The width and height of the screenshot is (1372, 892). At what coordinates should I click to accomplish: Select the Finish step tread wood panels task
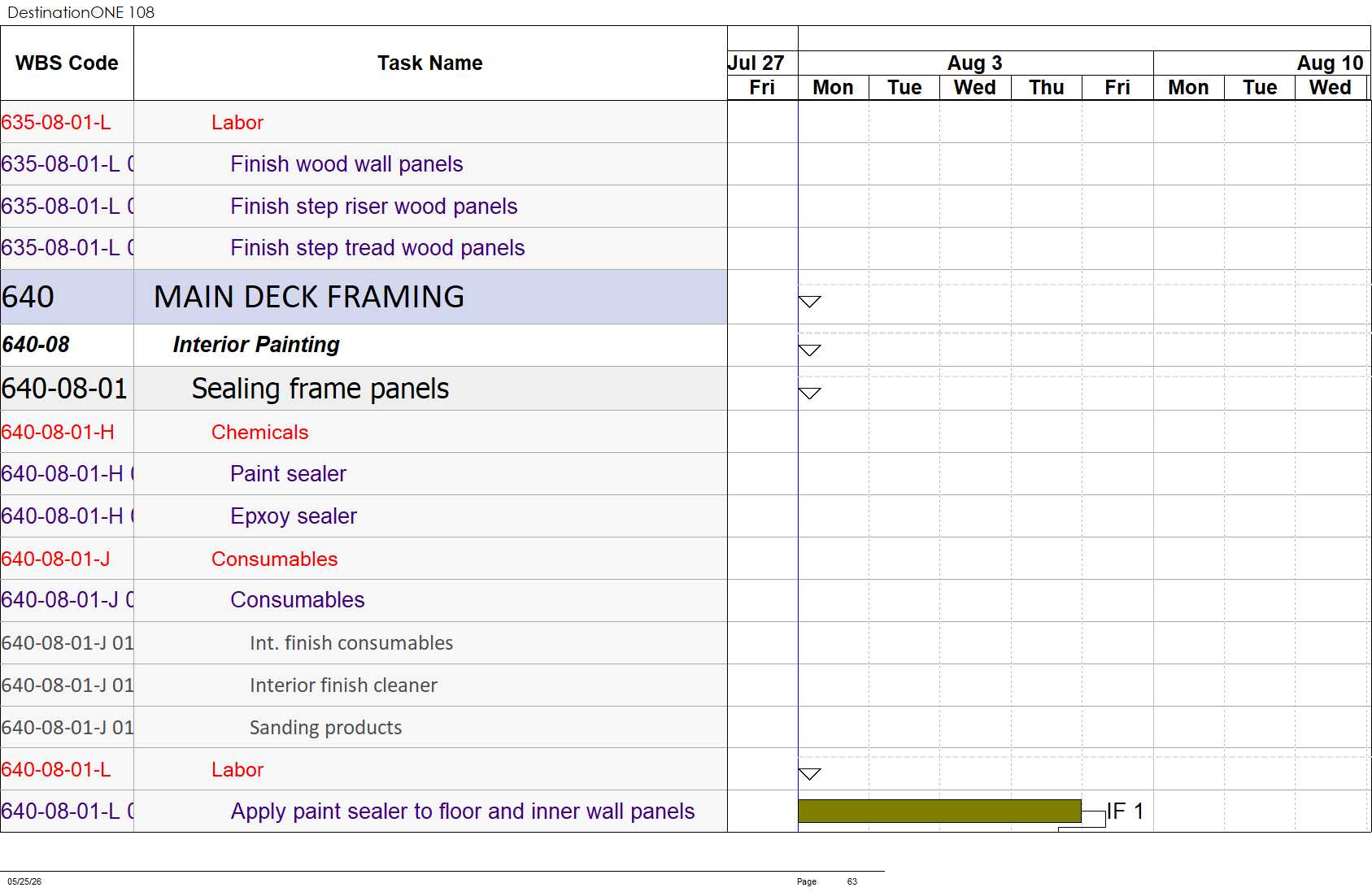[377, 248]
